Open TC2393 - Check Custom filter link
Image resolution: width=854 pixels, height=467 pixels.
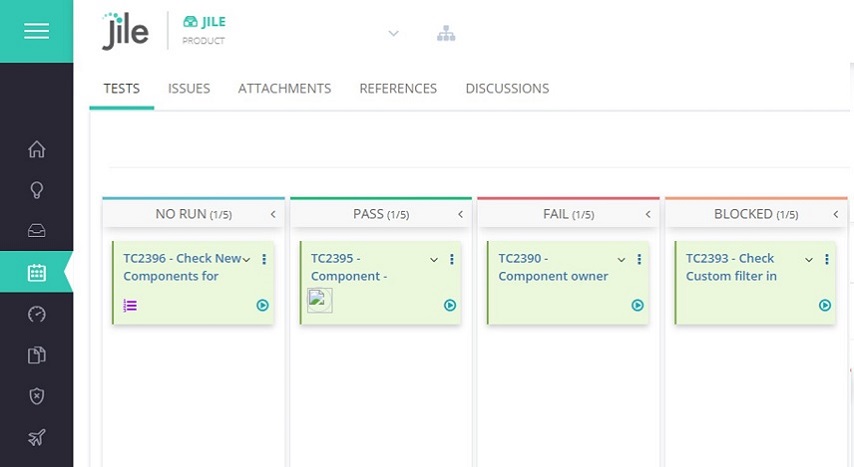click(x=730, y=267)
